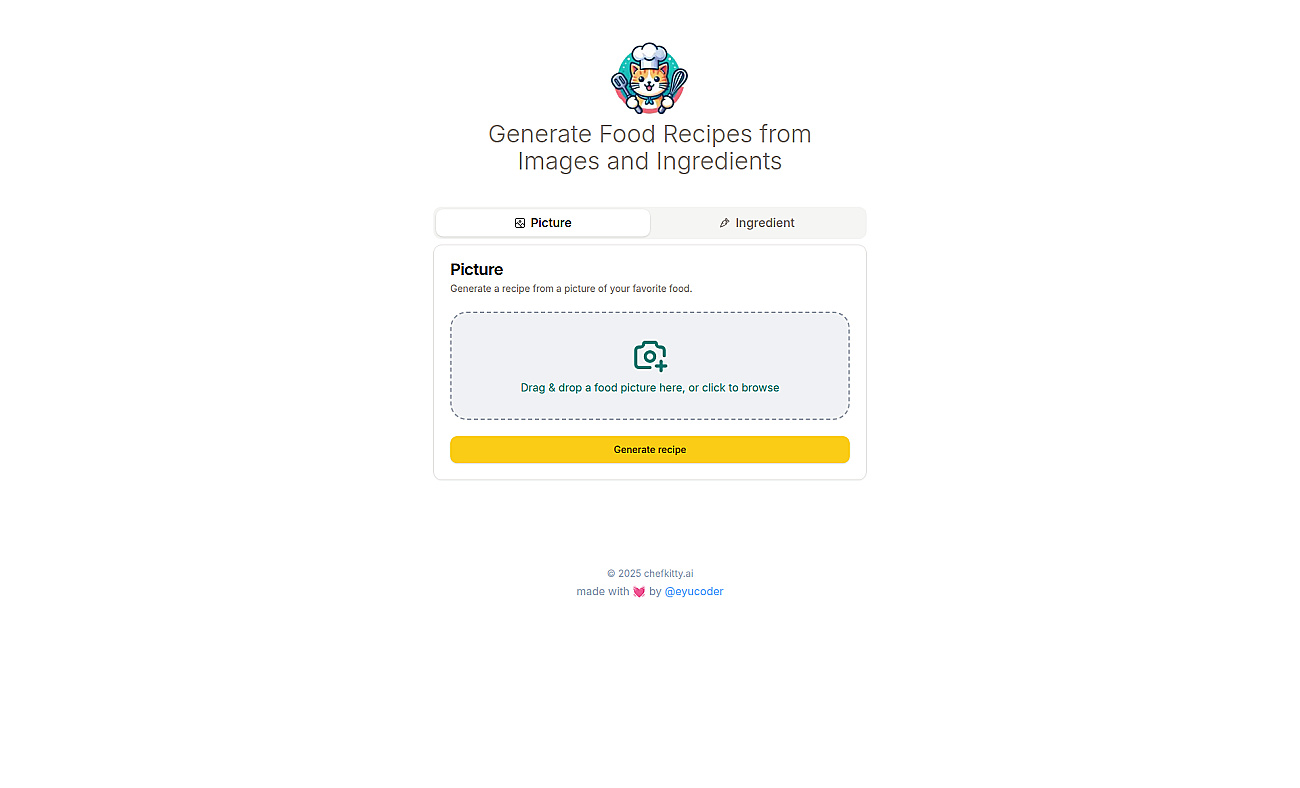This screenshot has height=788, width=1300.
Task: Click the yellow Generate recipe button
Action: [650, 450]
